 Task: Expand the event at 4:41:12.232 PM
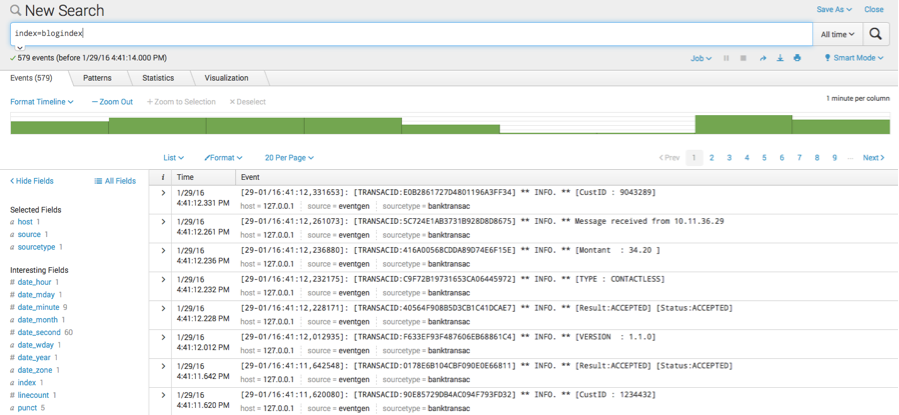(x=163, y=280)
